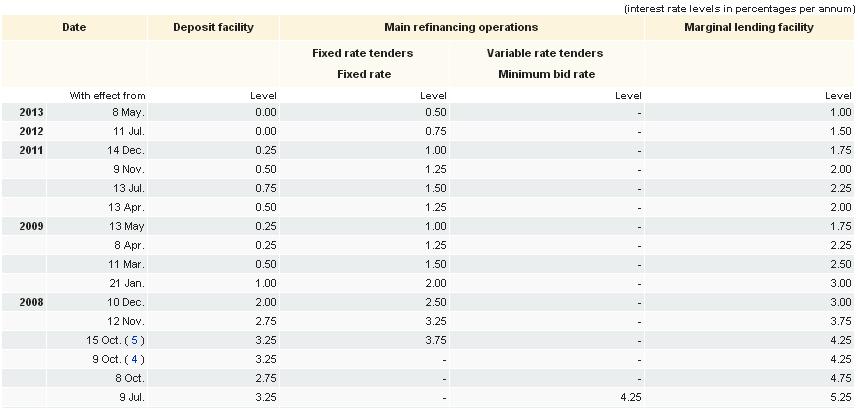This screenshot has width=858, height=408.
Task: Select the 2009 year label
Action: 31,226
